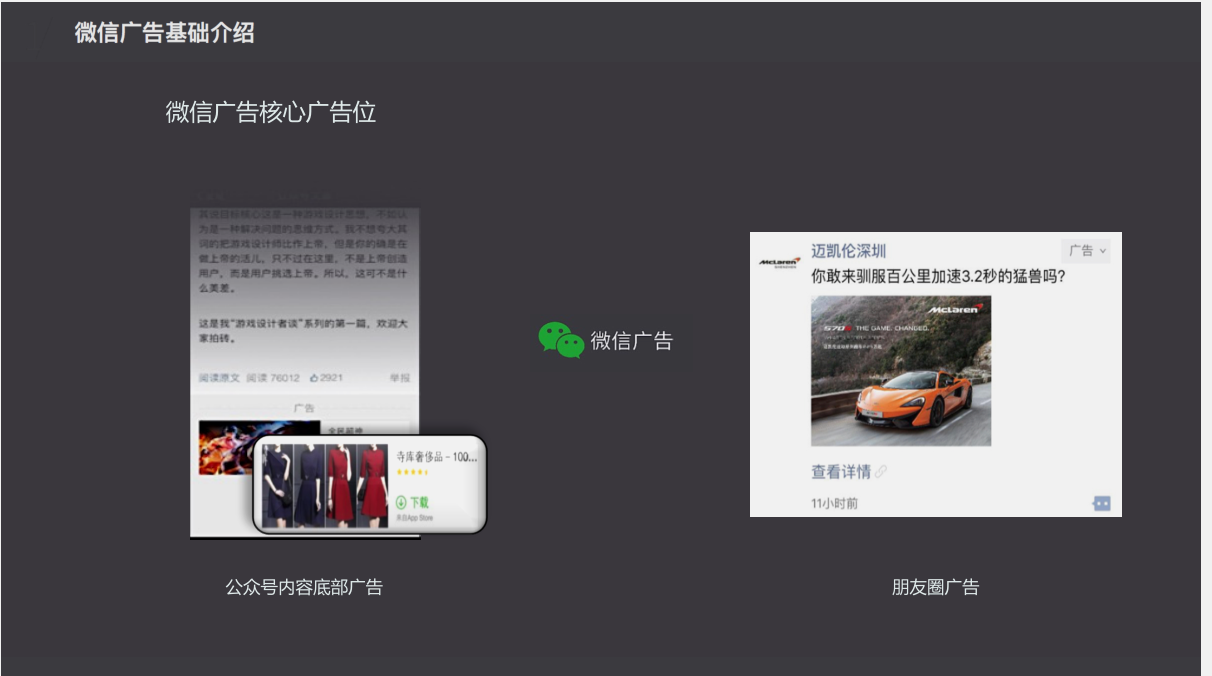
Task: Select the ad text 你敢来驯服百公里加速3.2秒的猛兽吗?
Action: click(x=938, y=275)
